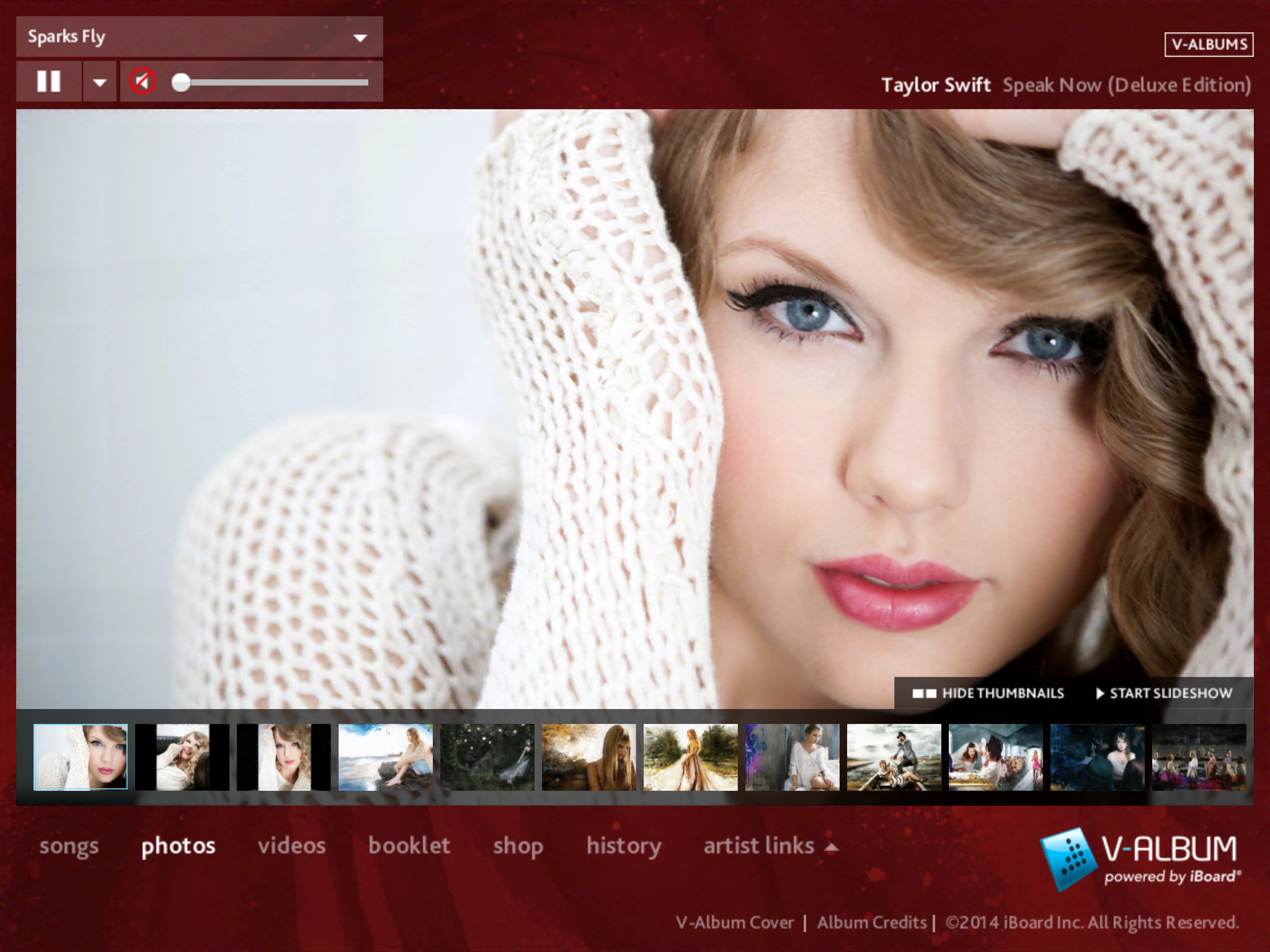Click the volume slider handle

(x=181, y=82)
